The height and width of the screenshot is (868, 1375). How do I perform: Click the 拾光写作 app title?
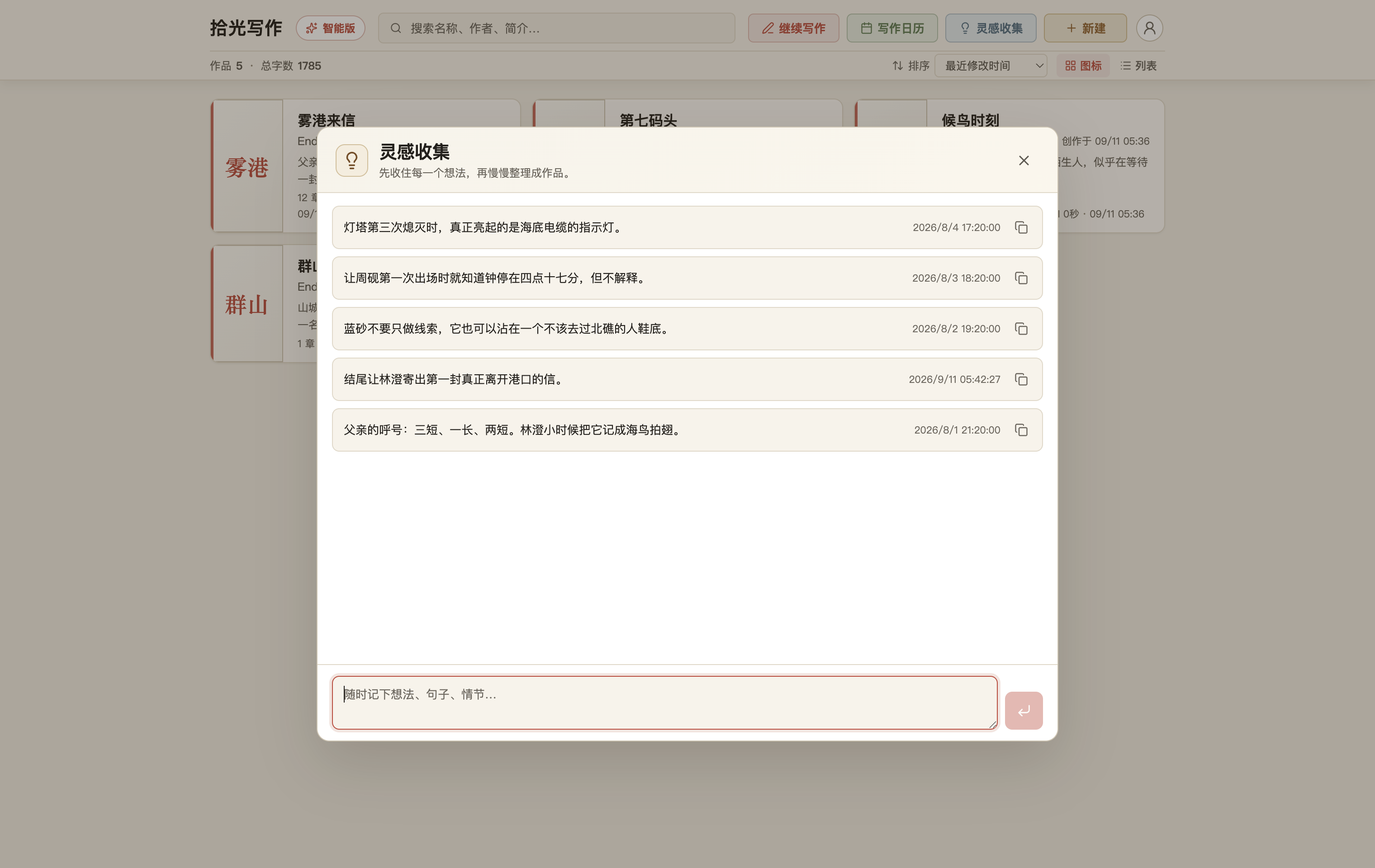246,28
